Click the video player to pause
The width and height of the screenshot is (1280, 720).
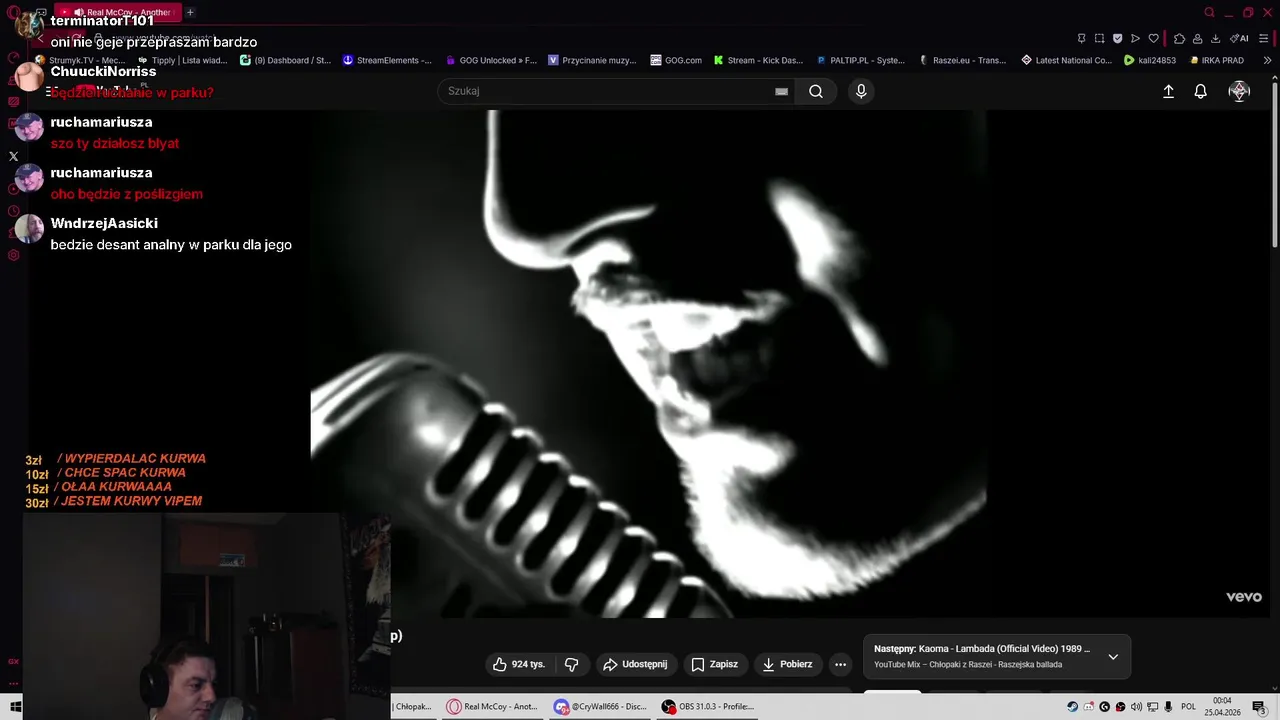[648, 364]
